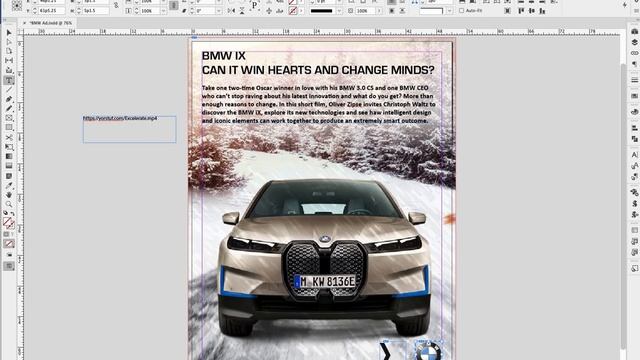Click the body paragraph starting 'Take one two-time Oscar'
The width and height of the screenshot is (640, 360).
point(318,104)
